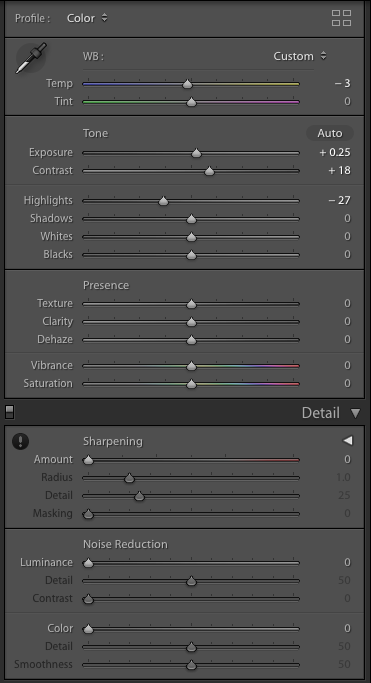
Task: Open the Profile Color dropdown
Action: pyautogui.click(x=87, y=18)
